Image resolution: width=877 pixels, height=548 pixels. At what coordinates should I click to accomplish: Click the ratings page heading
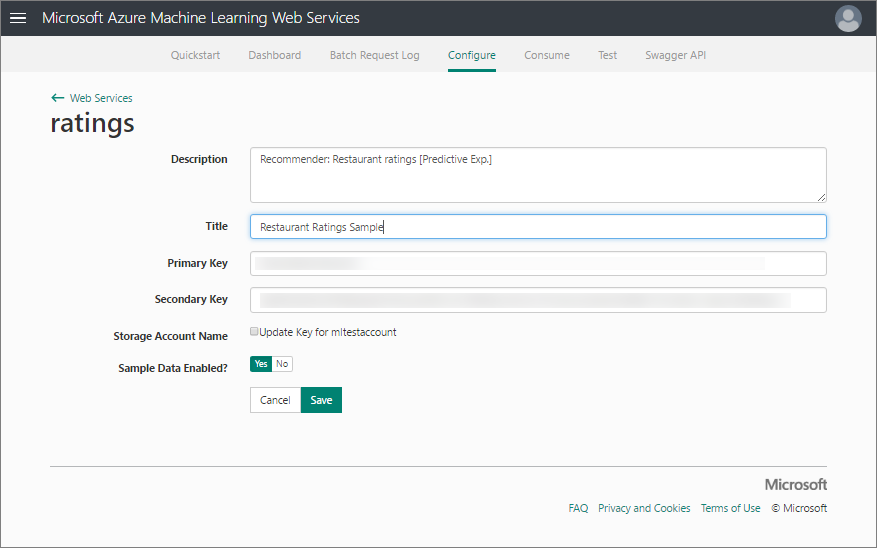tap(92, 123)
